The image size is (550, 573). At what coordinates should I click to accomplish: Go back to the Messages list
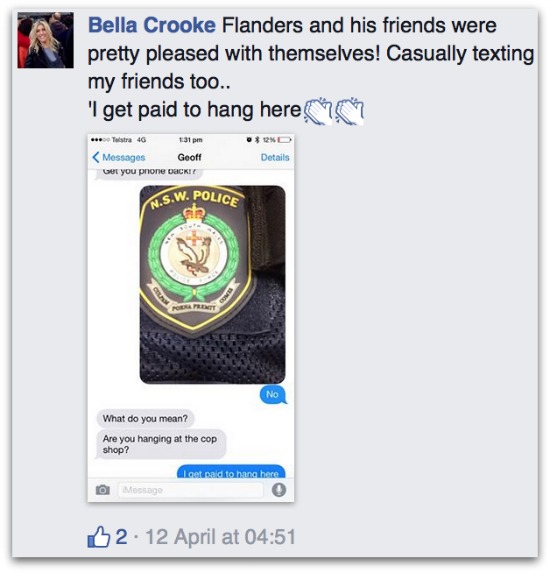pos(119,158)
